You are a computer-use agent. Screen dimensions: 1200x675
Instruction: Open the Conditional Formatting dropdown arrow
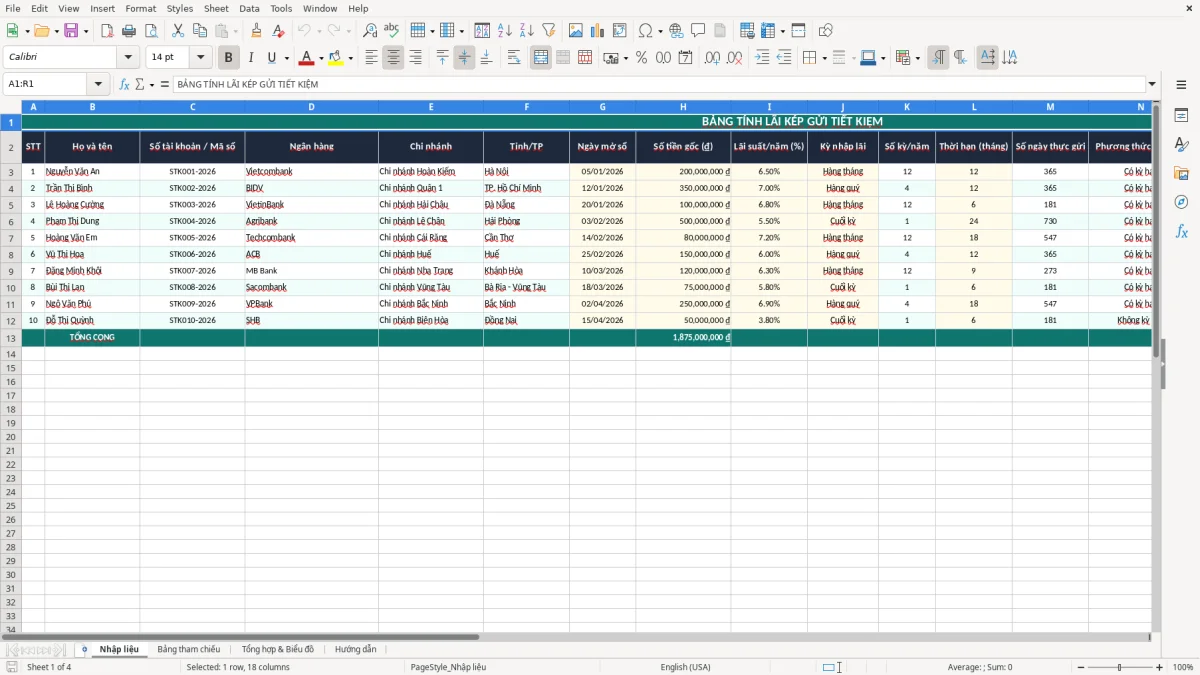[x=917, y=58]
